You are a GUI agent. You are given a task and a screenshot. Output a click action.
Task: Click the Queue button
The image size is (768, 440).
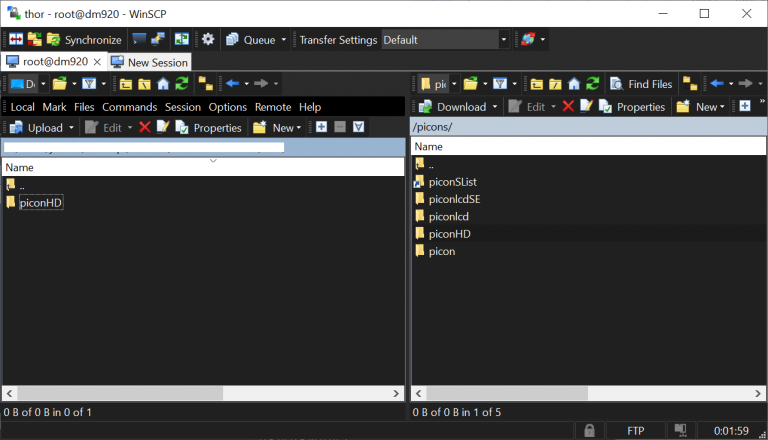pyautogui.click(x=251, y=40)
